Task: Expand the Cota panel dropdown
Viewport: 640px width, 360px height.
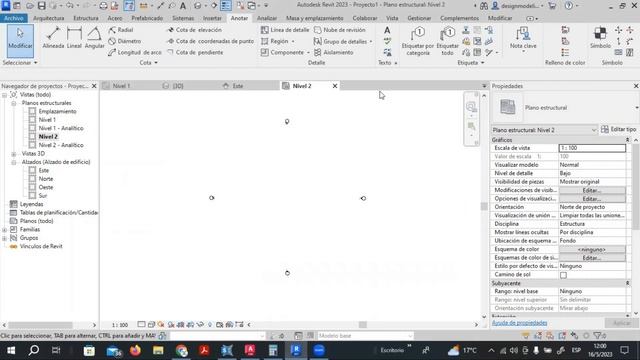Action: tap(156, 63)
